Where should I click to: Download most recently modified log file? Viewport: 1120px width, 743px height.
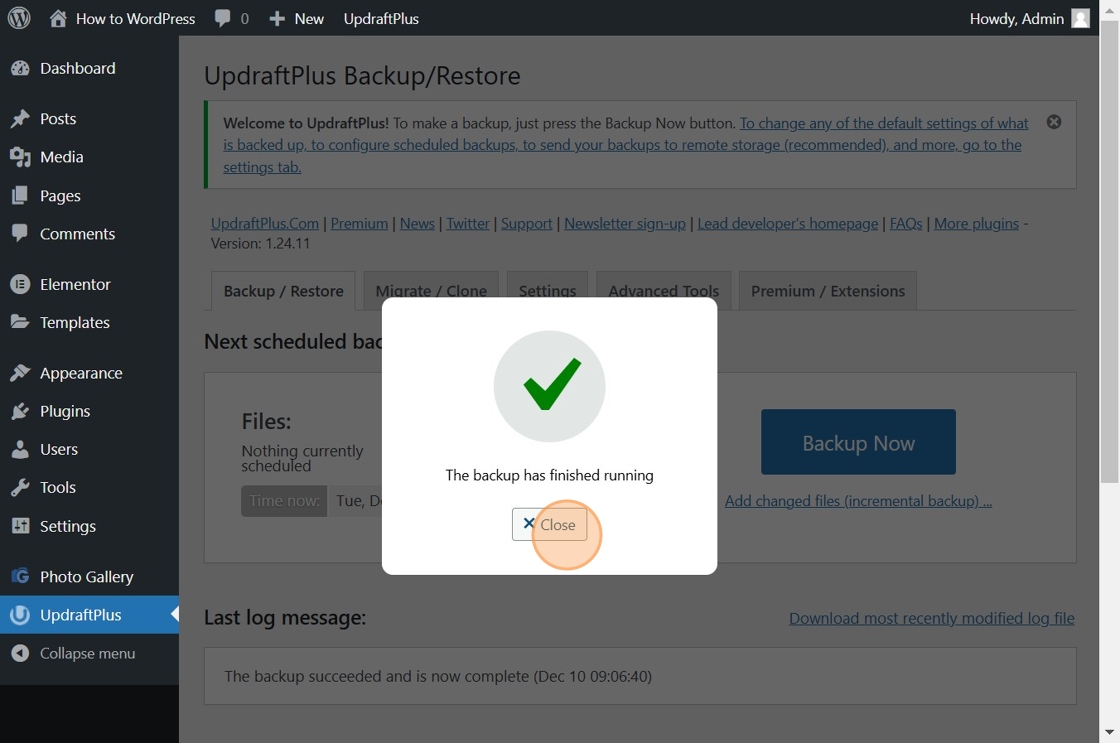point(931,618)
